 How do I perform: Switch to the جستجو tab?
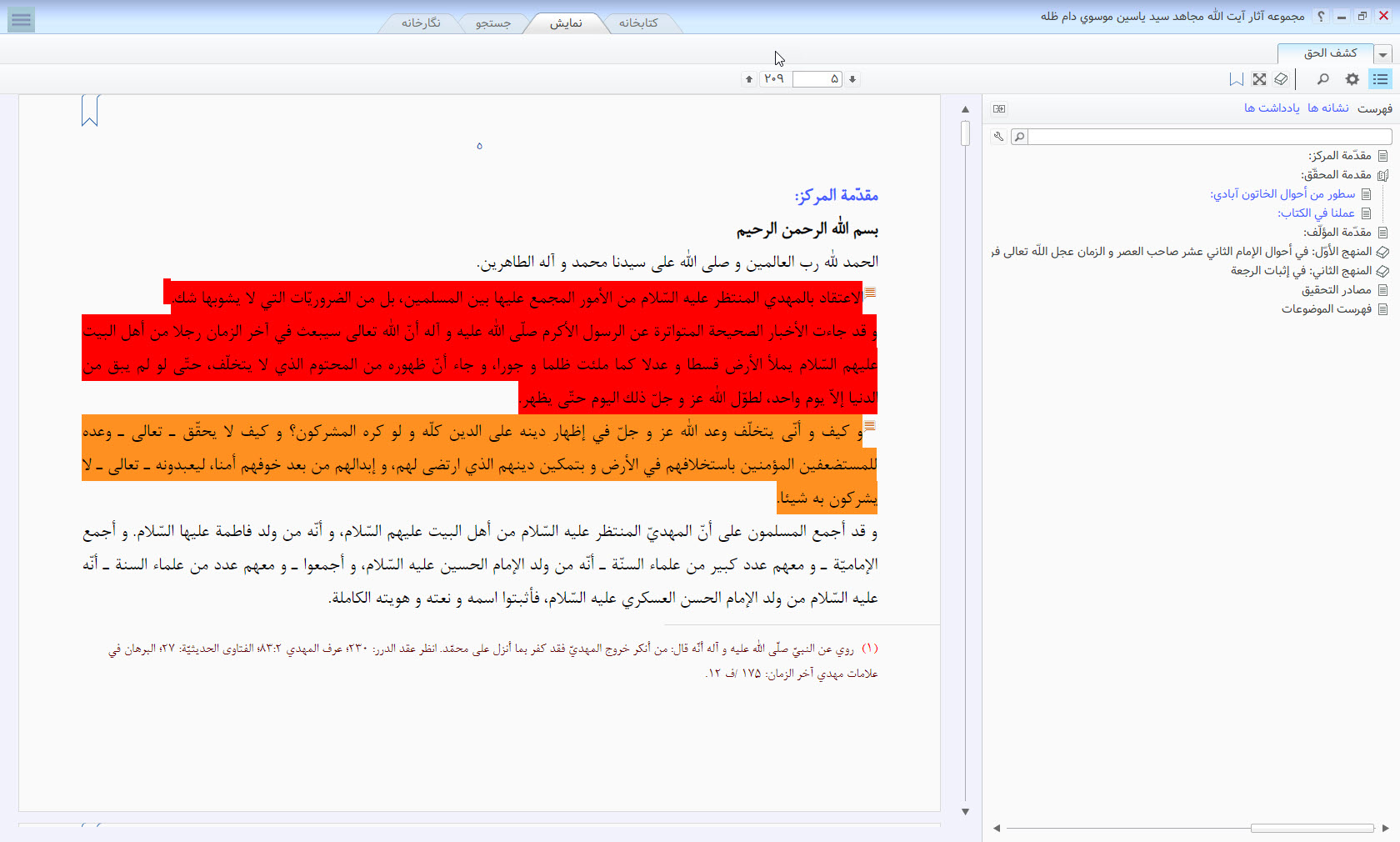click(x=493, y=23)
